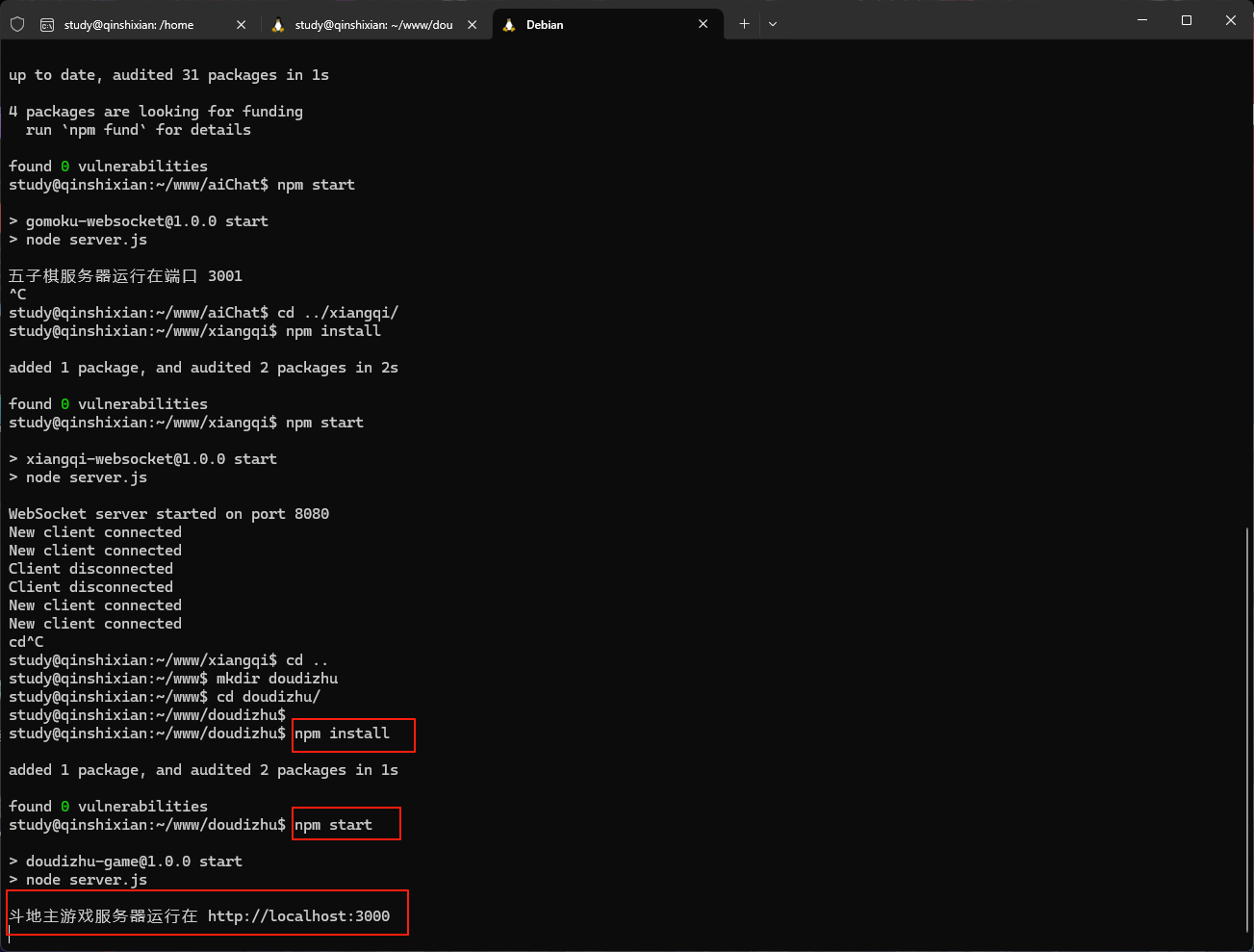The width and height of the screenshot is (1254, 952).
Task: Open a new terminal tab with plus icon
Action: 744,24
